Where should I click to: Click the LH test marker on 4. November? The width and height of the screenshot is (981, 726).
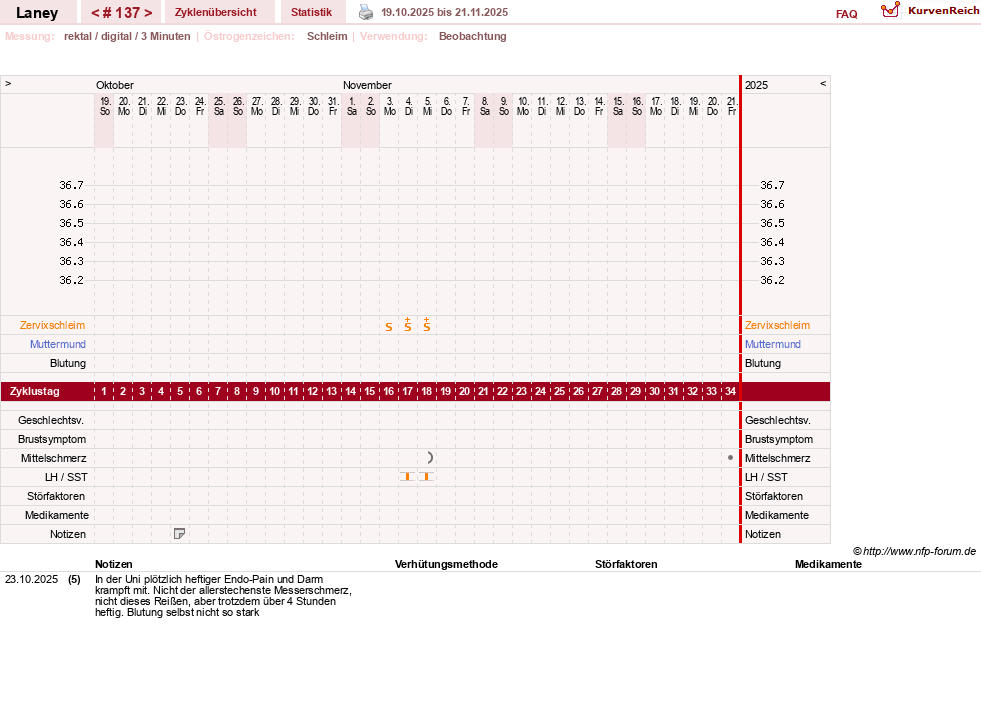click(408, 477)
